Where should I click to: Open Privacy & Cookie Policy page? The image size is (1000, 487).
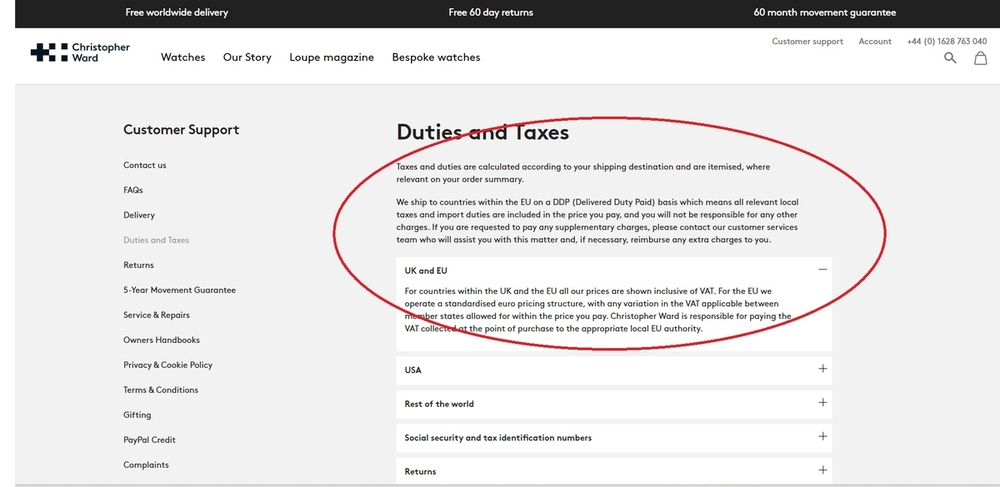(x=168, y=365)
